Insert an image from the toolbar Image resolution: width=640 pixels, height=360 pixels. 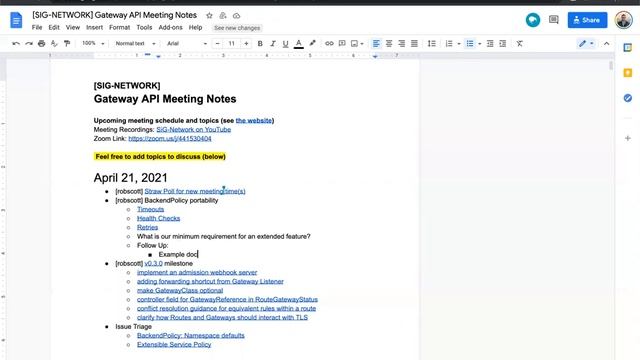pos(354,43)
